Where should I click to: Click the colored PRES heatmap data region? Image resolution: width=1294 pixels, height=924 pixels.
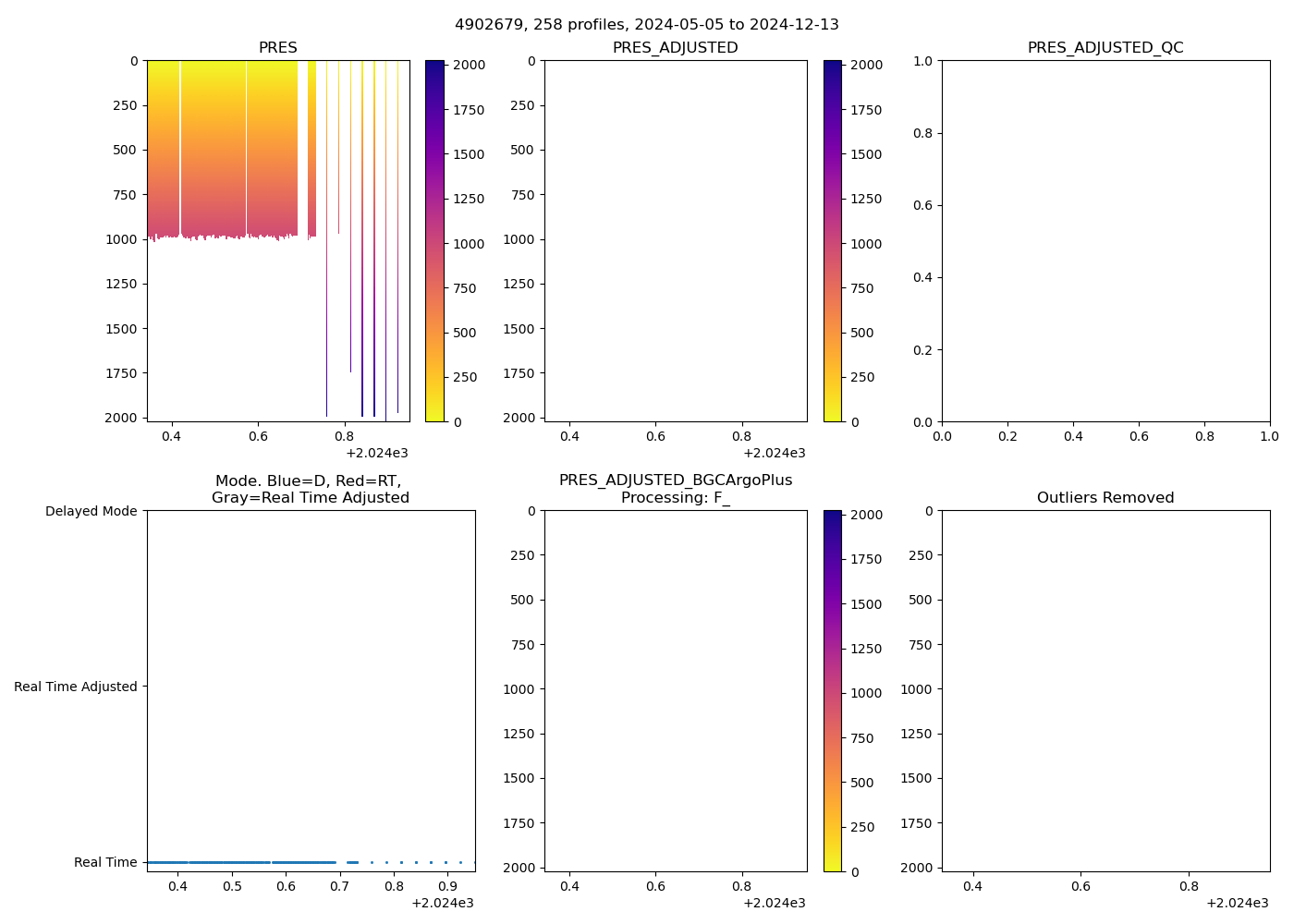coord(222,148)
